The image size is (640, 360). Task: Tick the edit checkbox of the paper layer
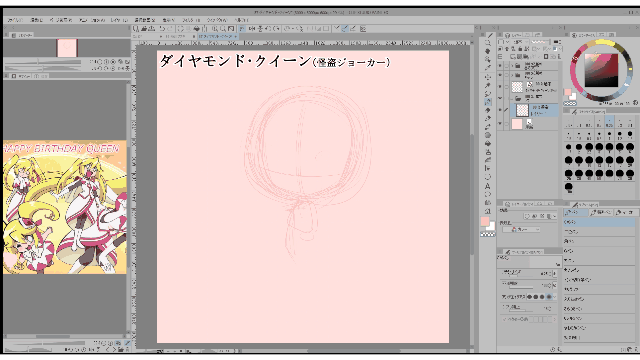[x=507, y=124]
